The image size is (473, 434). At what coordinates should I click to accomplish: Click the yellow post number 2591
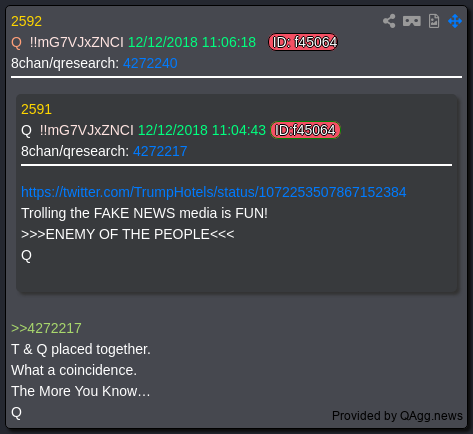point(36,109)
